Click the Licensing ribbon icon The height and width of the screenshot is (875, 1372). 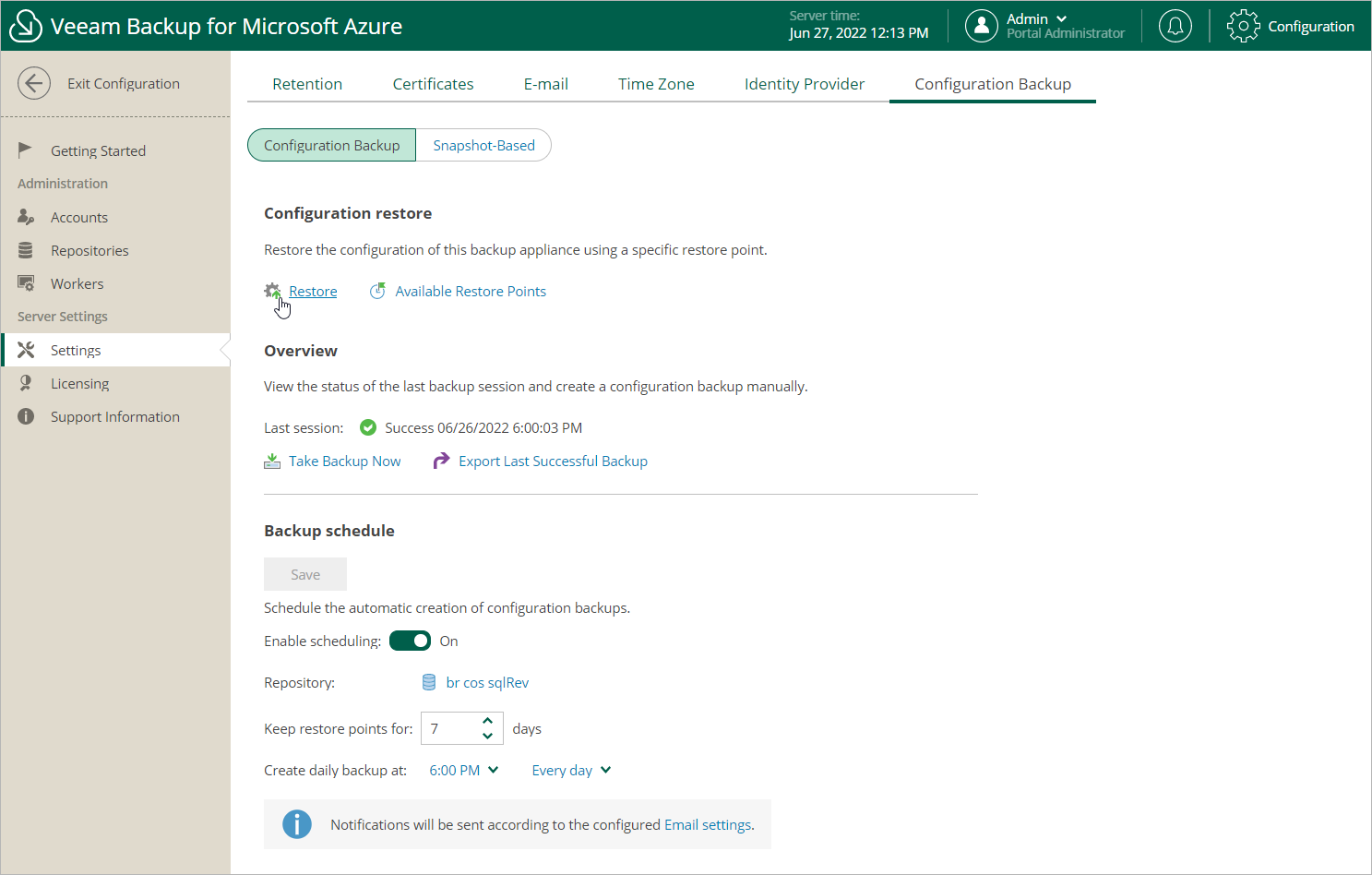tap(26, 383)
